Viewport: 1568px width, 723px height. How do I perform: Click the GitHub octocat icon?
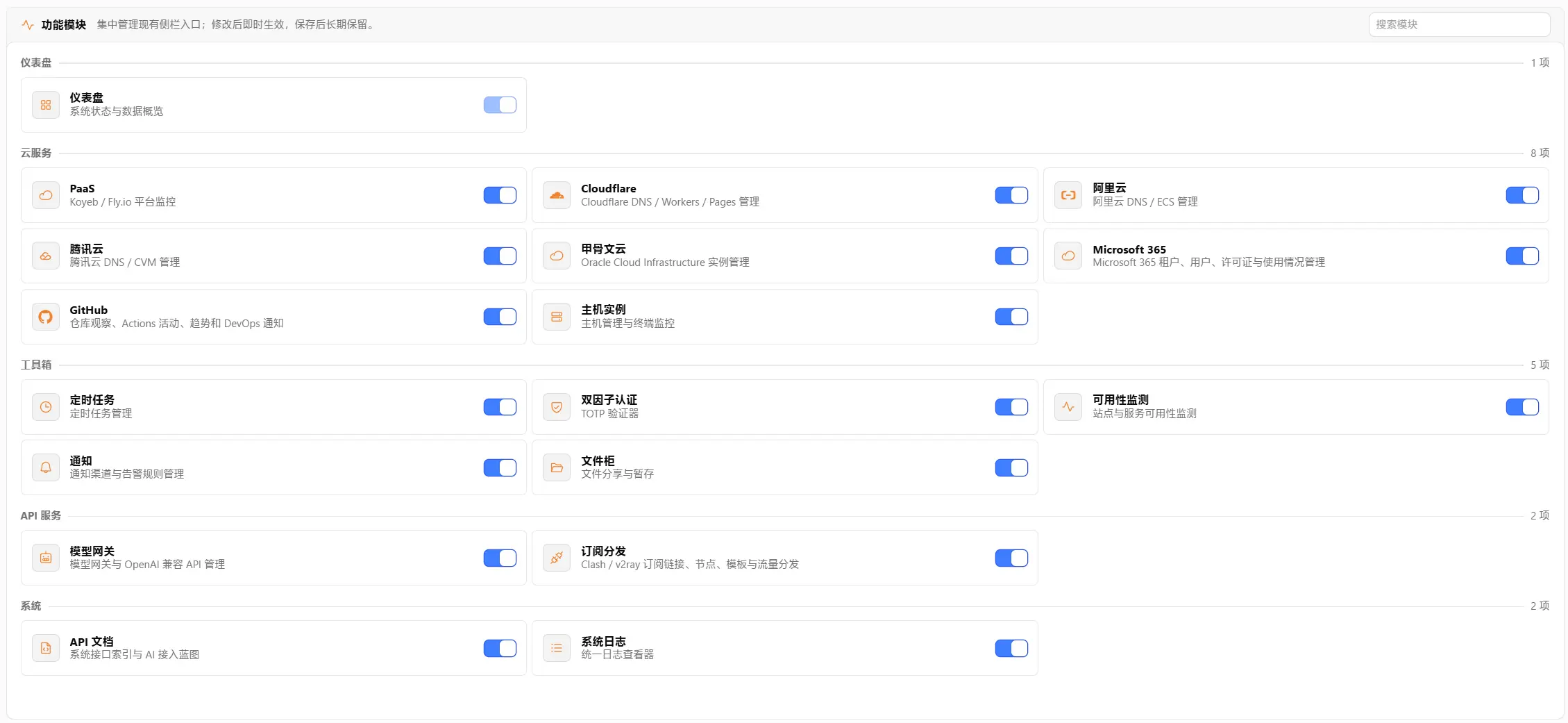(46, 317)
